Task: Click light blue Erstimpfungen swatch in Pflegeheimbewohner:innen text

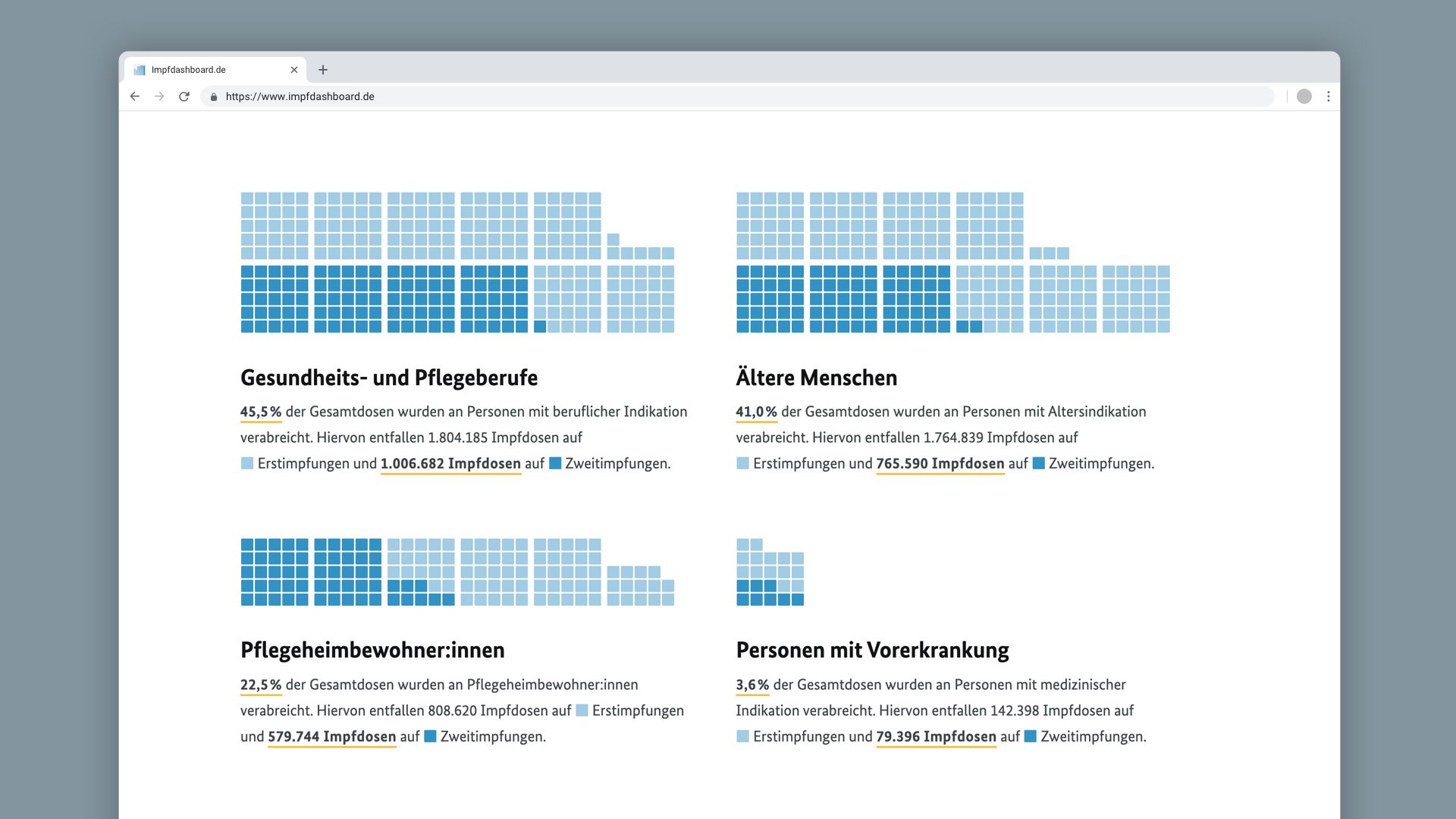Action: click(582, 711)
